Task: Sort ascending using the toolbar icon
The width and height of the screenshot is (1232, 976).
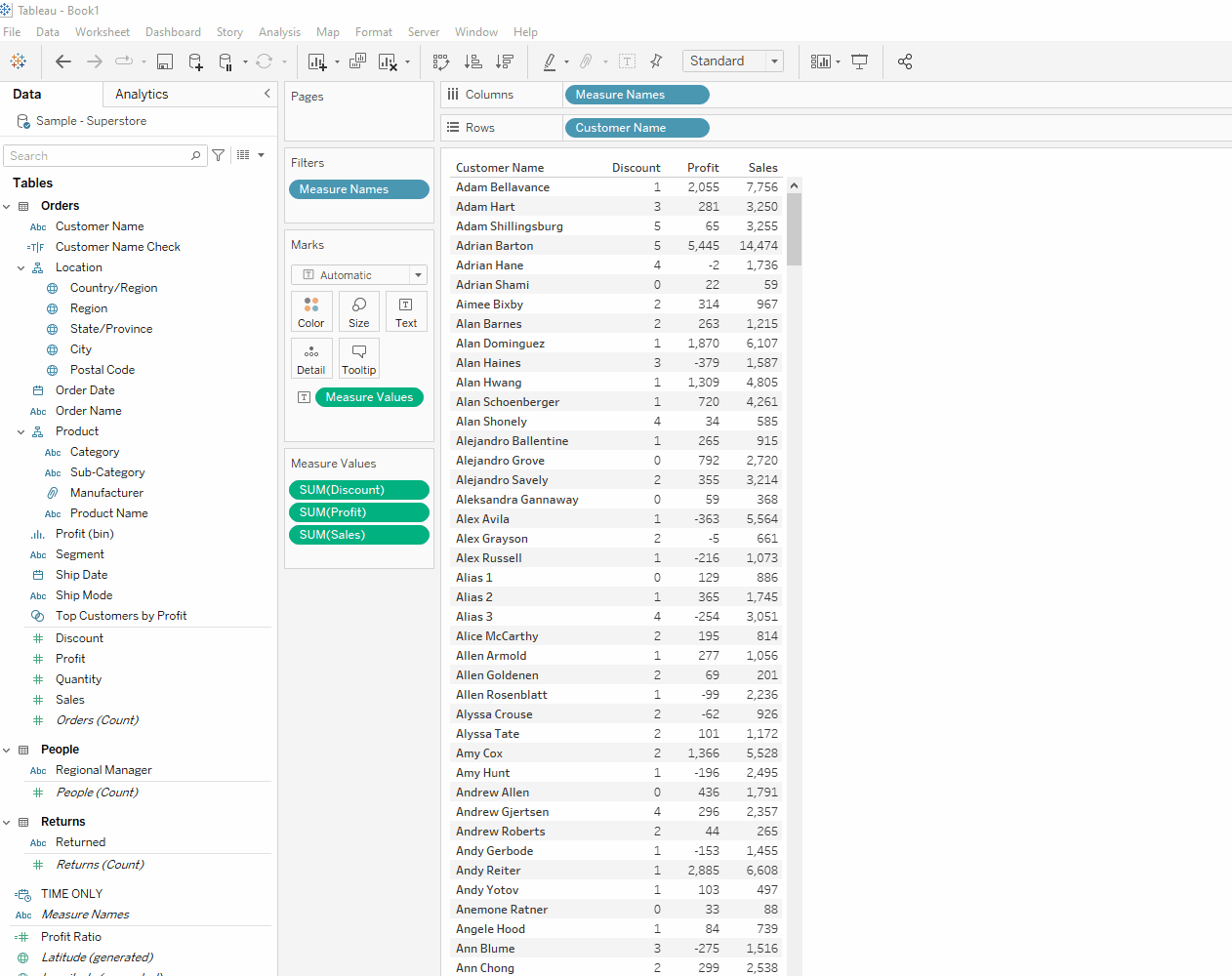Action: [473, 61]
